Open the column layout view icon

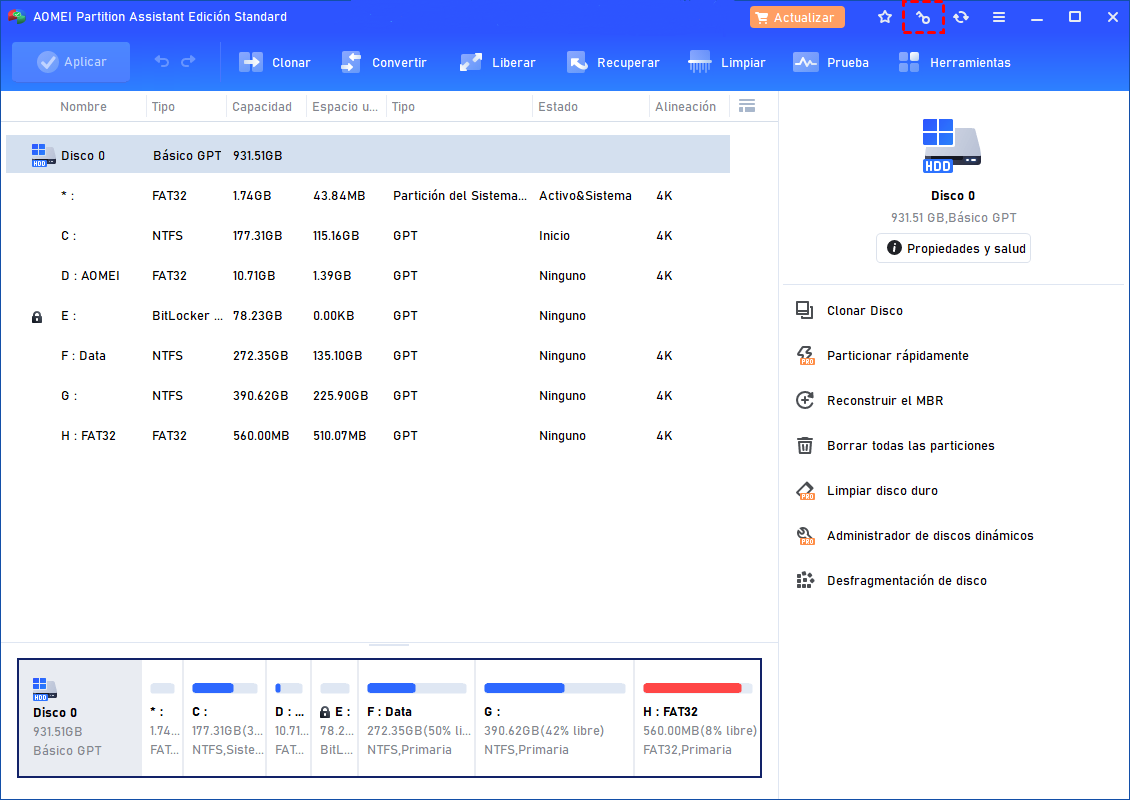[x=746, y=106]
